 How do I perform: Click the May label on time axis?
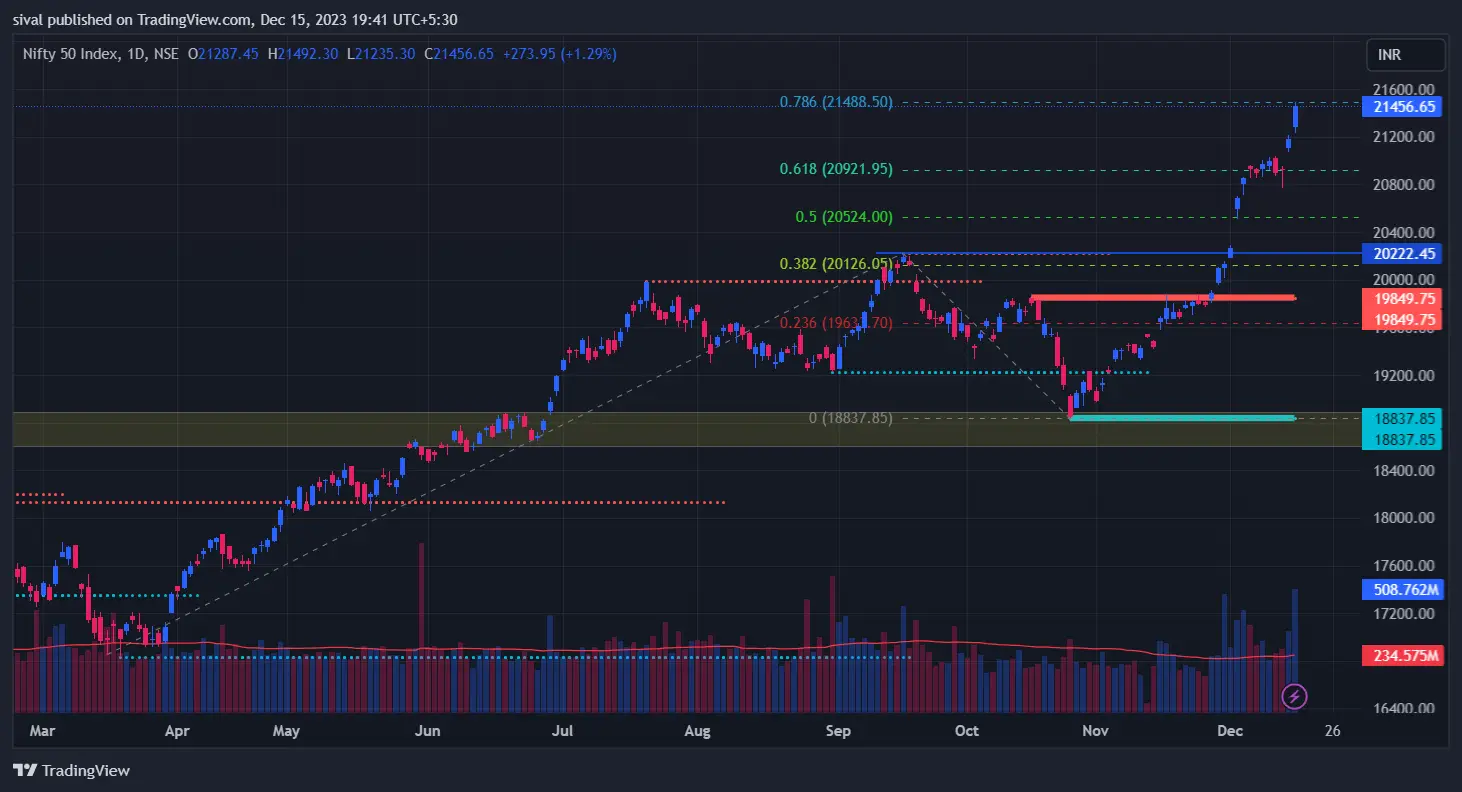286,731
